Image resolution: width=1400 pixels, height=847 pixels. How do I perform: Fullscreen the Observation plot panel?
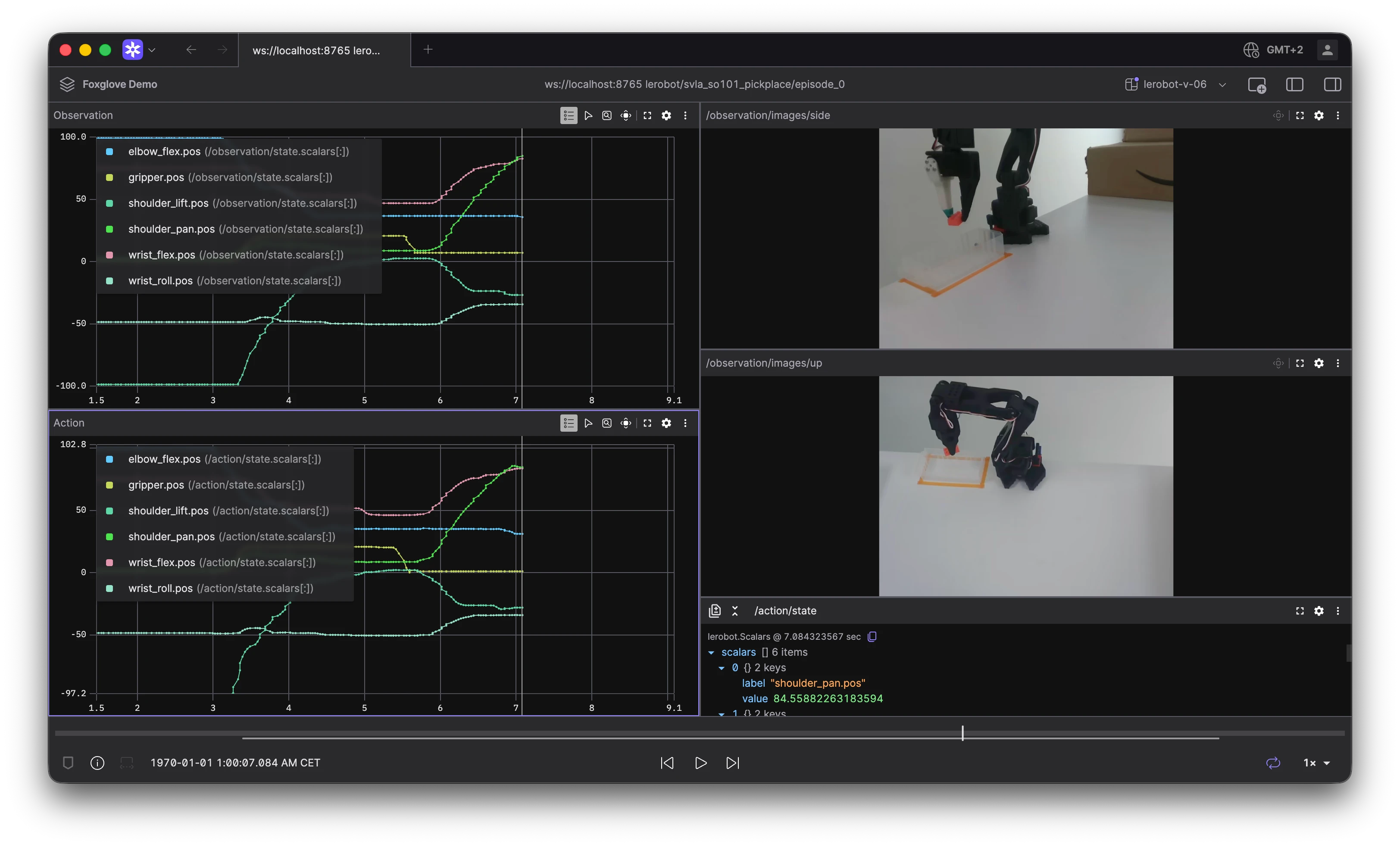point(647,115)
